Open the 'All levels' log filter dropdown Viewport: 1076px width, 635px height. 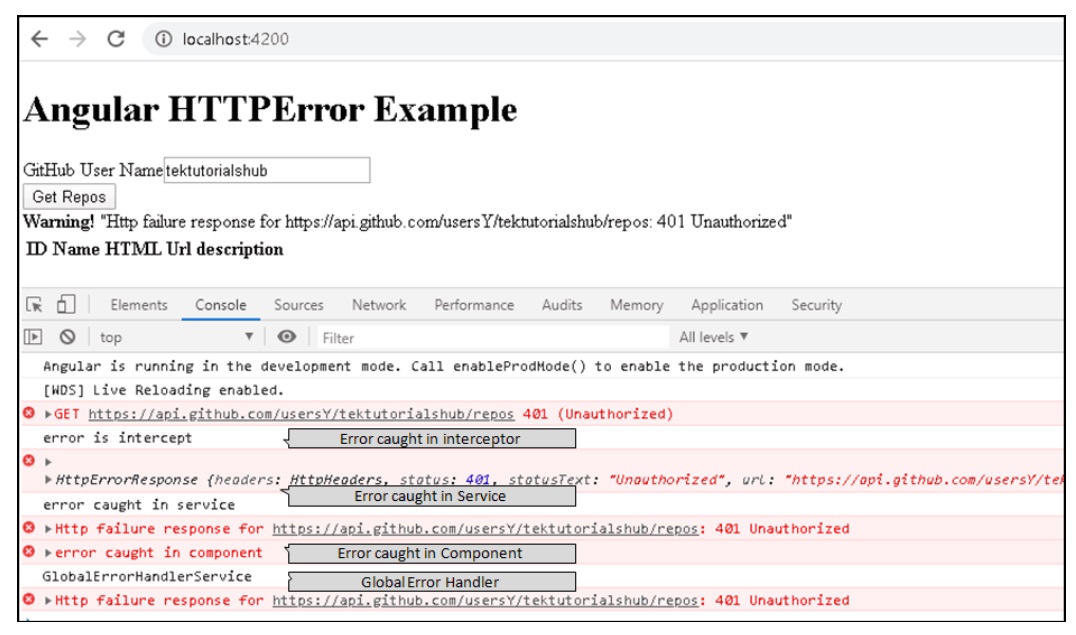pyautogui.click(x=713, y=338)
